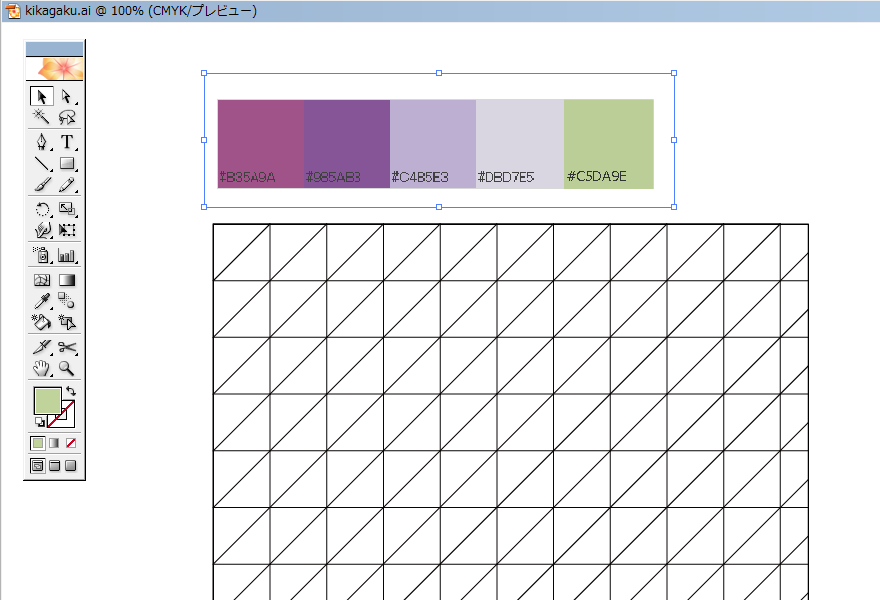Screen dimensions: 880x600
Task: Select the Blend tool
Action: point(67,301)
